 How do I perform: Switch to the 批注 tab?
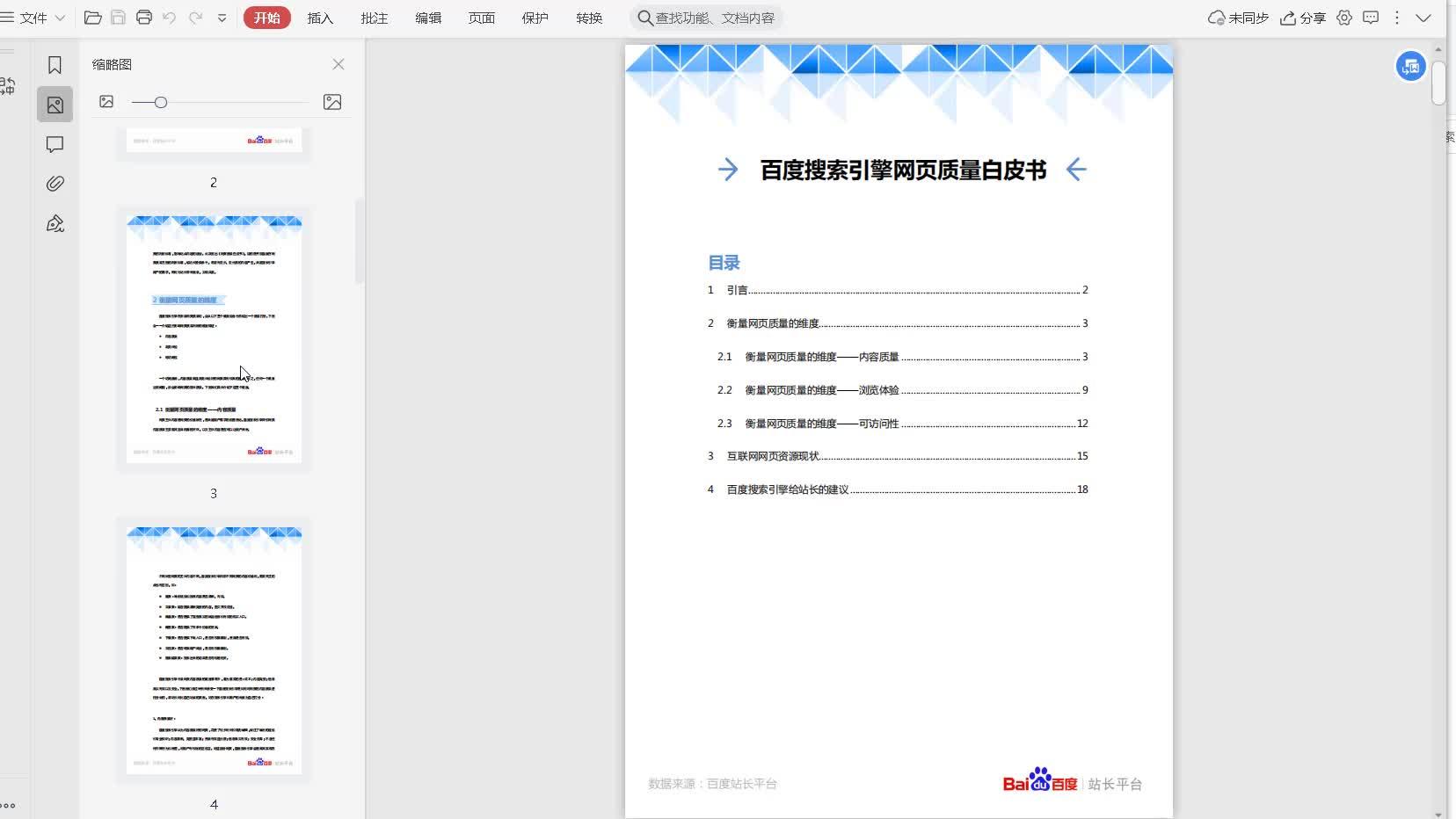(x=374, y=18)
